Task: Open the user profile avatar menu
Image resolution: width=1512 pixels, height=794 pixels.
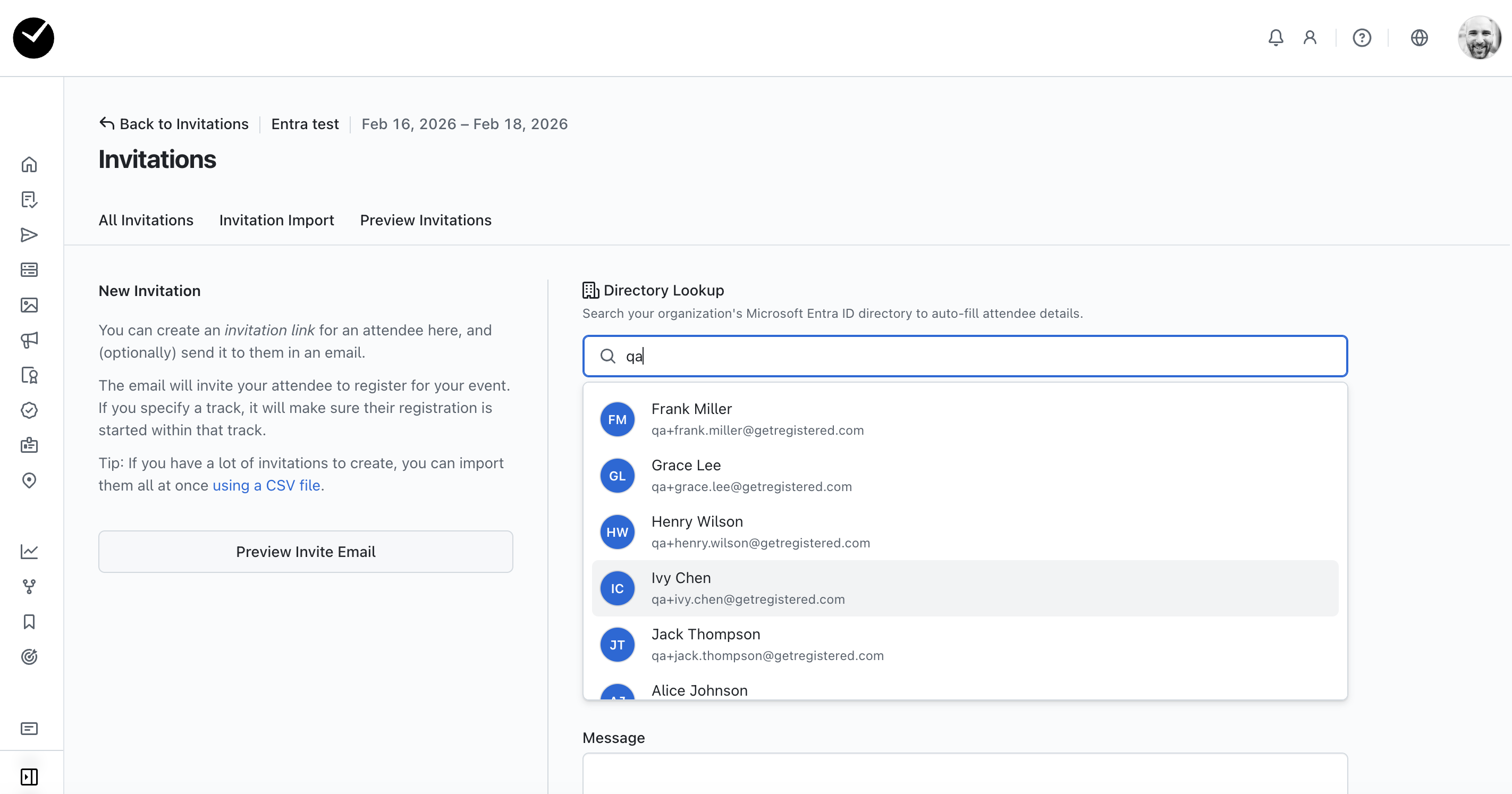Action: tap(1479, 38)
